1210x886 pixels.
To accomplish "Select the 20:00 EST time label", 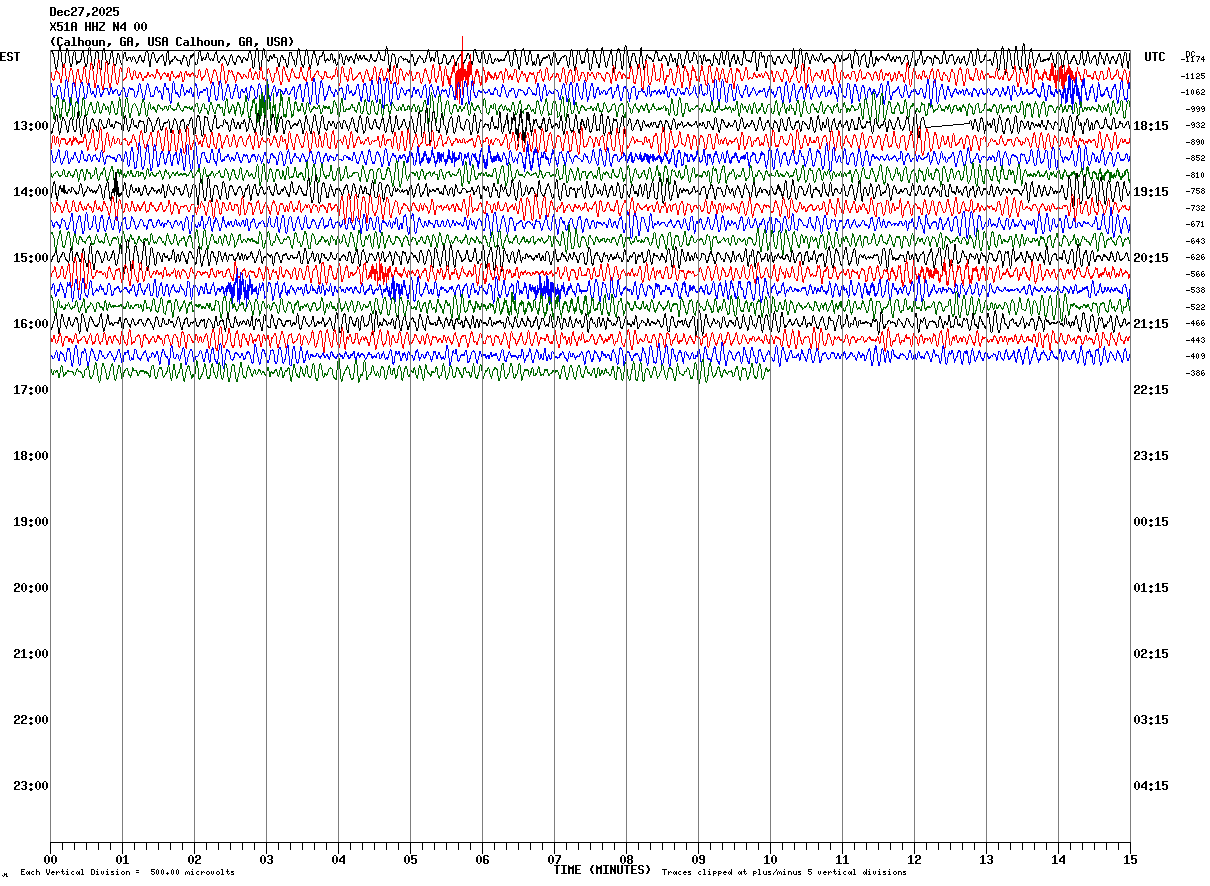I will pyautogui.click(x=31, y=588).
